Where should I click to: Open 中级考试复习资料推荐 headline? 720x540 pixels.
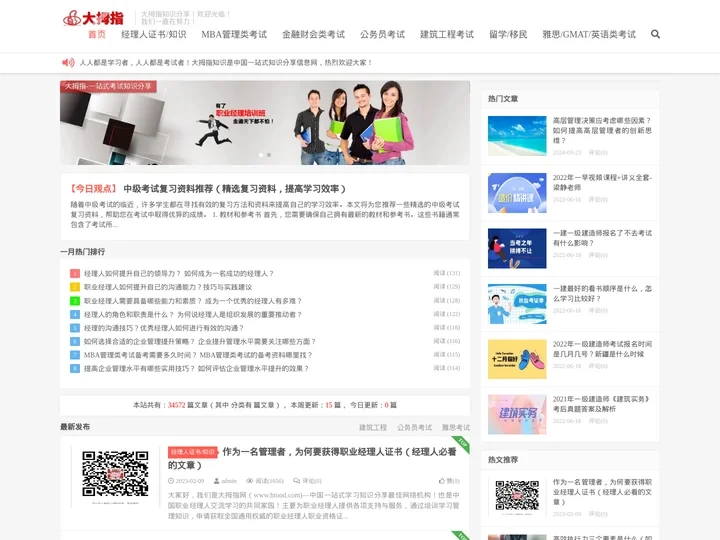pyautogui.click(x=234, y=189)
